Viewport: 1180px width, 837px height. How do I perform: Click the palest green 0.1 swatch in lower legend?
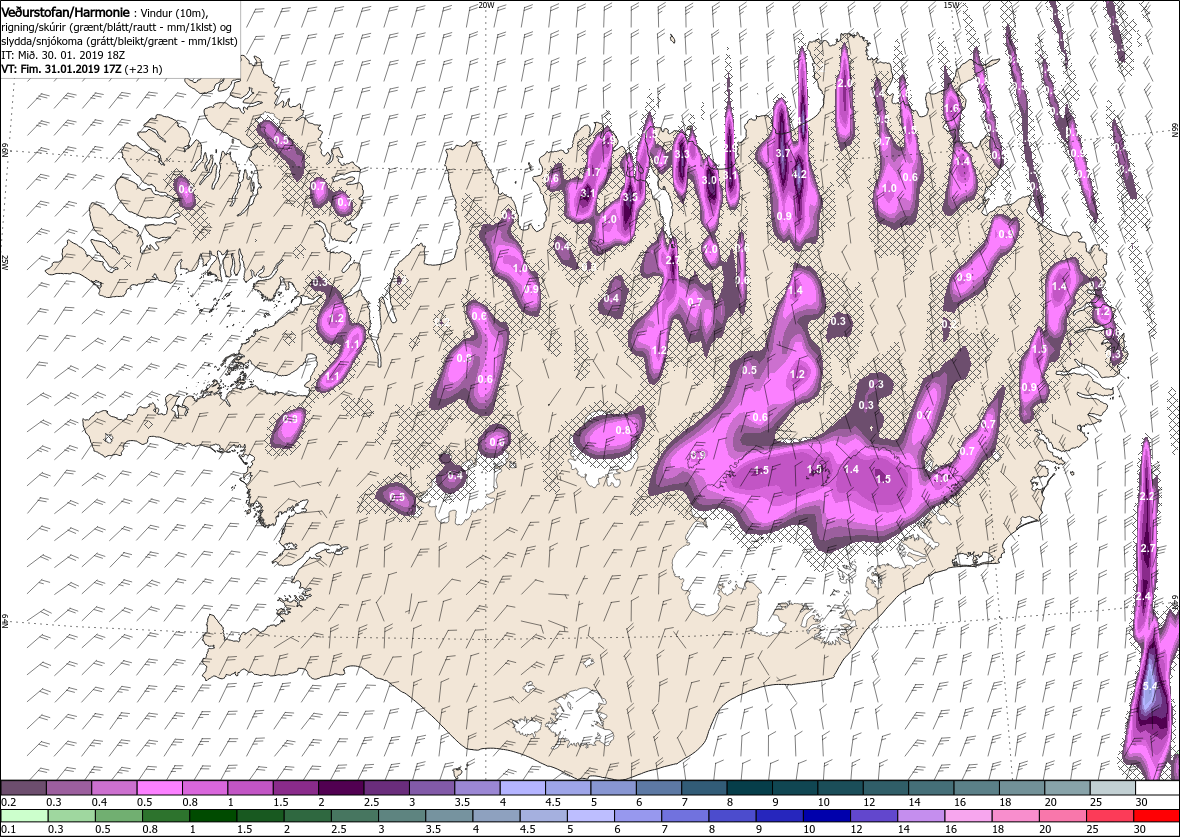24,816
